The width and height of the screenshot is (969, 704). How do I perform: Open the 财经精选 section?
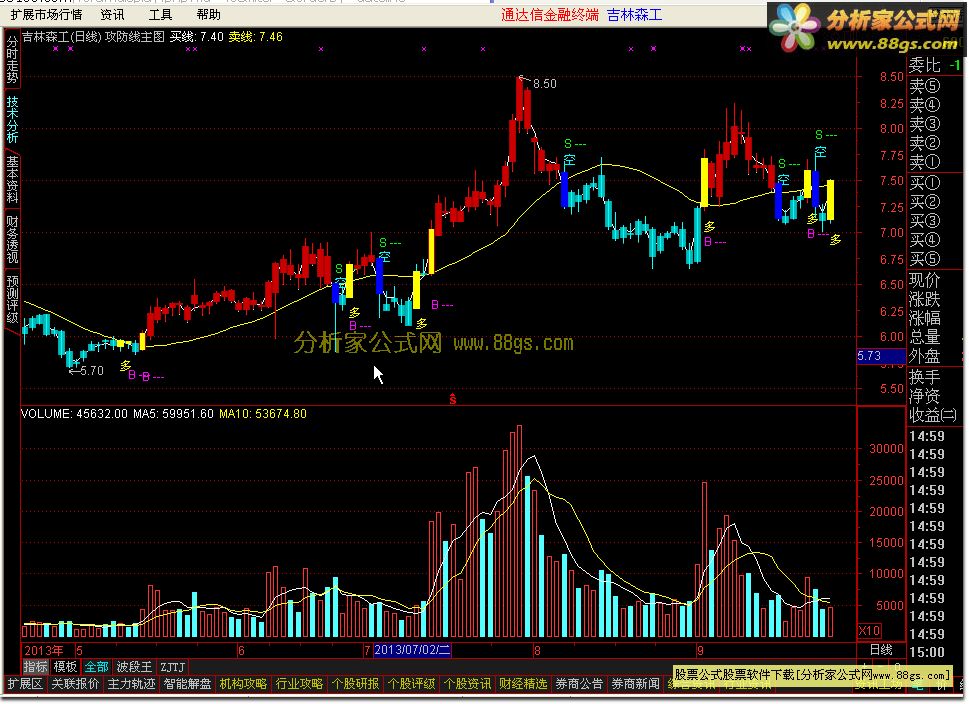click(523, 684)
